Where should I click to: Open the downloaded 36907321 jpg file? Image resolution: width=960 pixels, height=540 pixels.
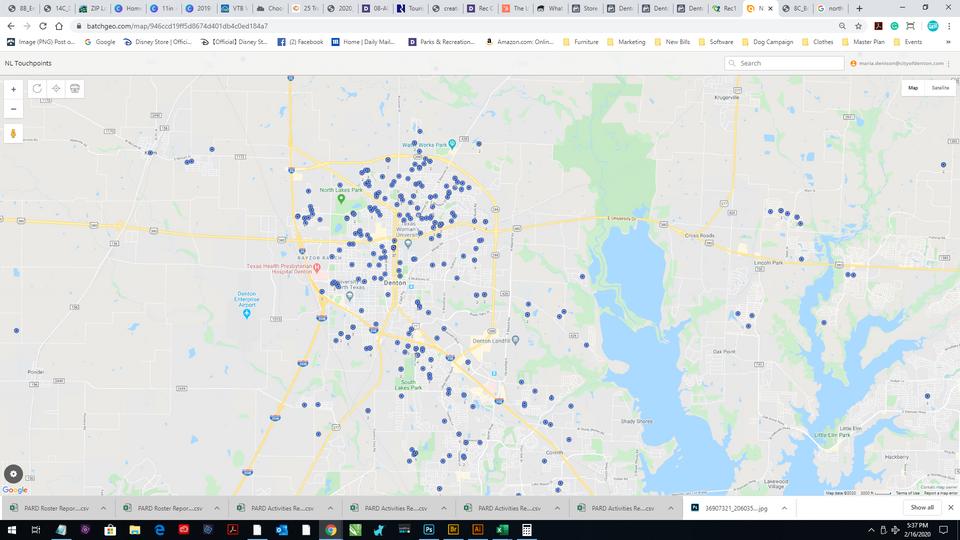click(730, 508)
